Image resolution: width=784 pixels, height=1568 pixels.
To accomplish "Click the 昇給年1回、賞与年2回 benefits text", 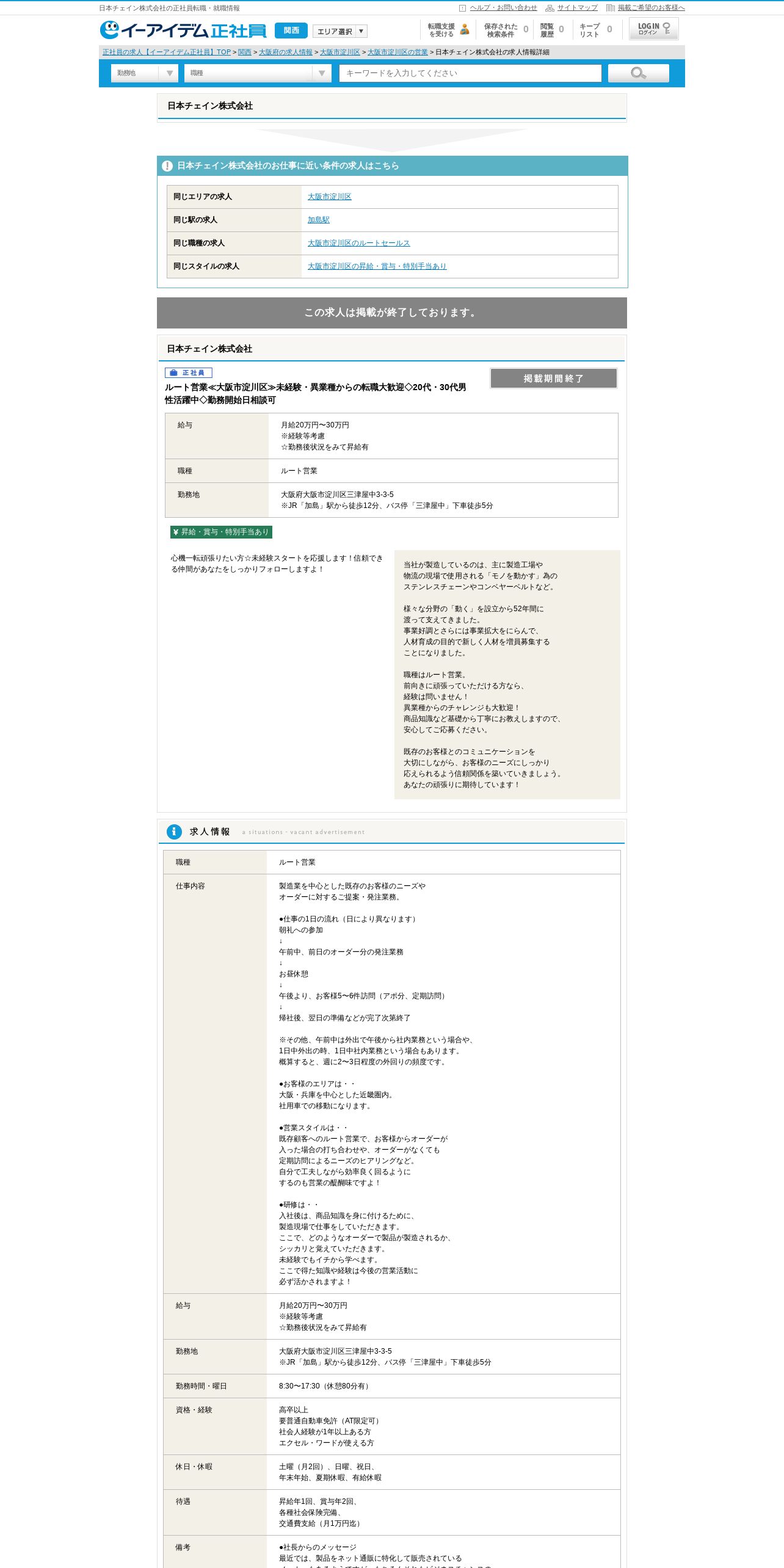I will click(x=318, y=1501).
